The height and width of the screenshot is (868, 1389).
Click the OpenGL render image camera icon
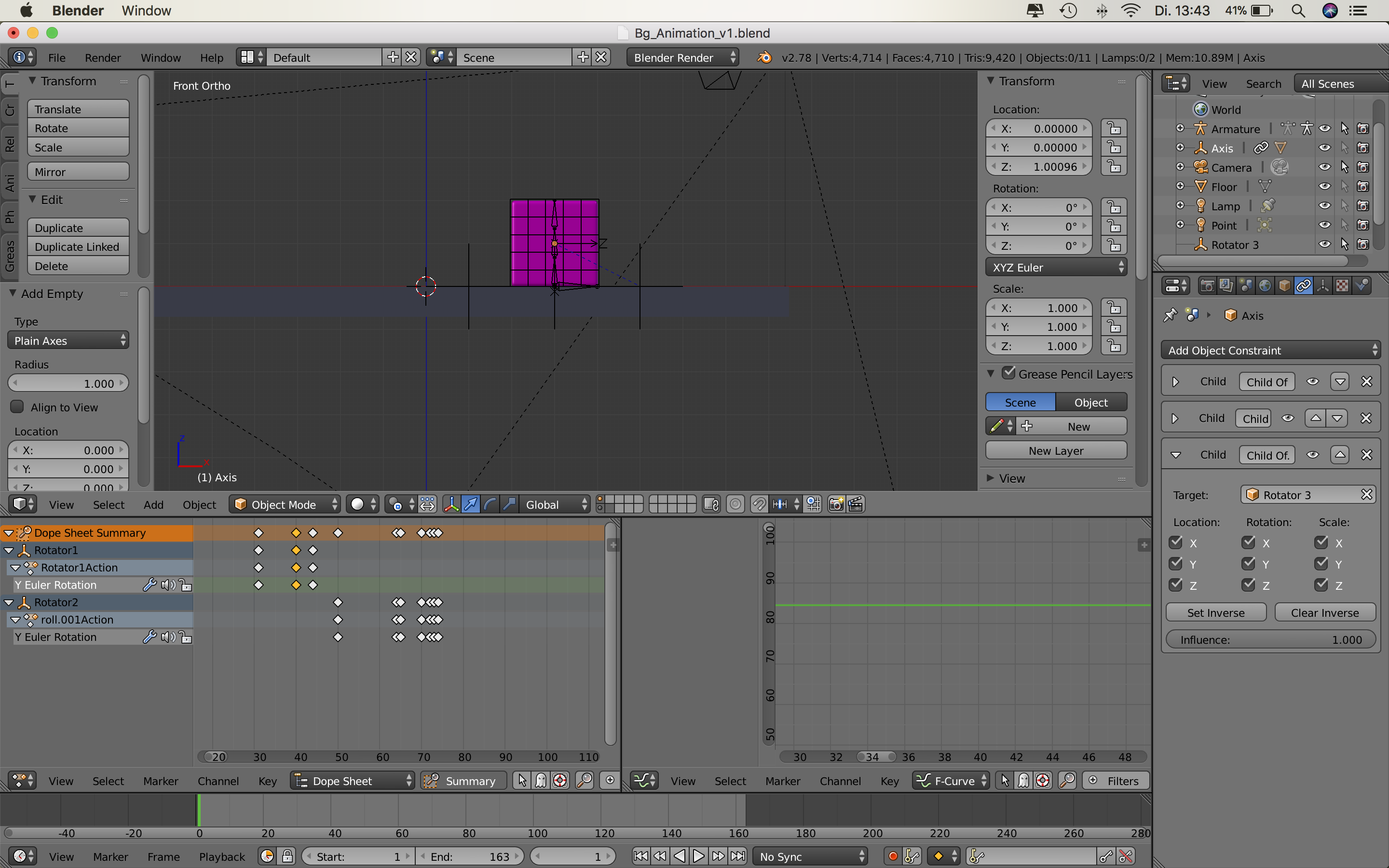(836, 504)
